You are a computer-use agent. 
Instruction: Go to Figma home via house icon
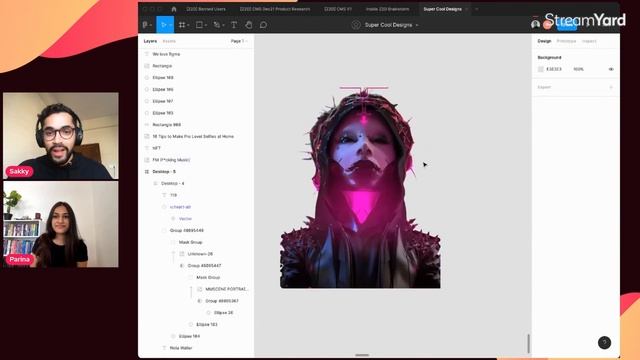(174, 9)
